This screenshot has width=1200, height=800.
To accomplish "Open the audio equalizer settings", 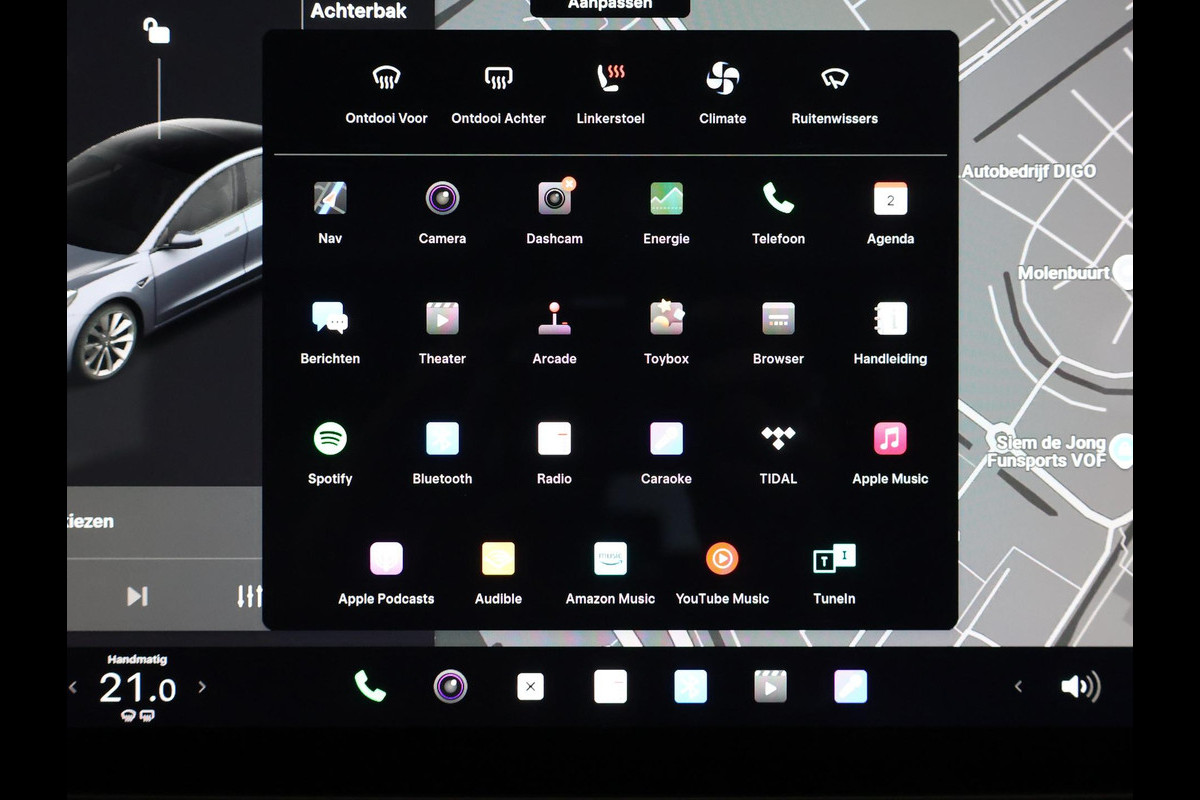I will 249,596.
